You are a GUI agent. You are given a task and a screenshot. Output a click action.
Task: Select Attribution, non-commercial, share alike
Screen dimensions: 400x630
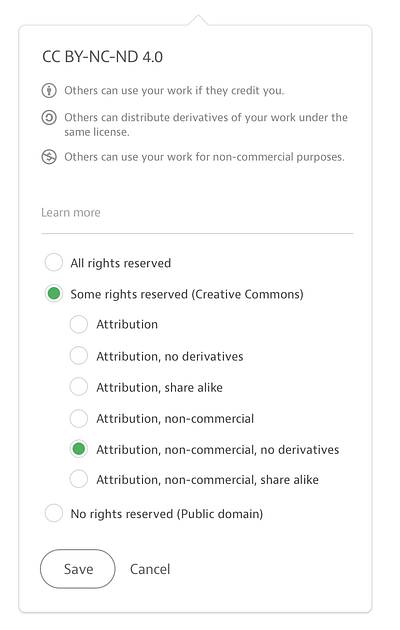[79, 479]
